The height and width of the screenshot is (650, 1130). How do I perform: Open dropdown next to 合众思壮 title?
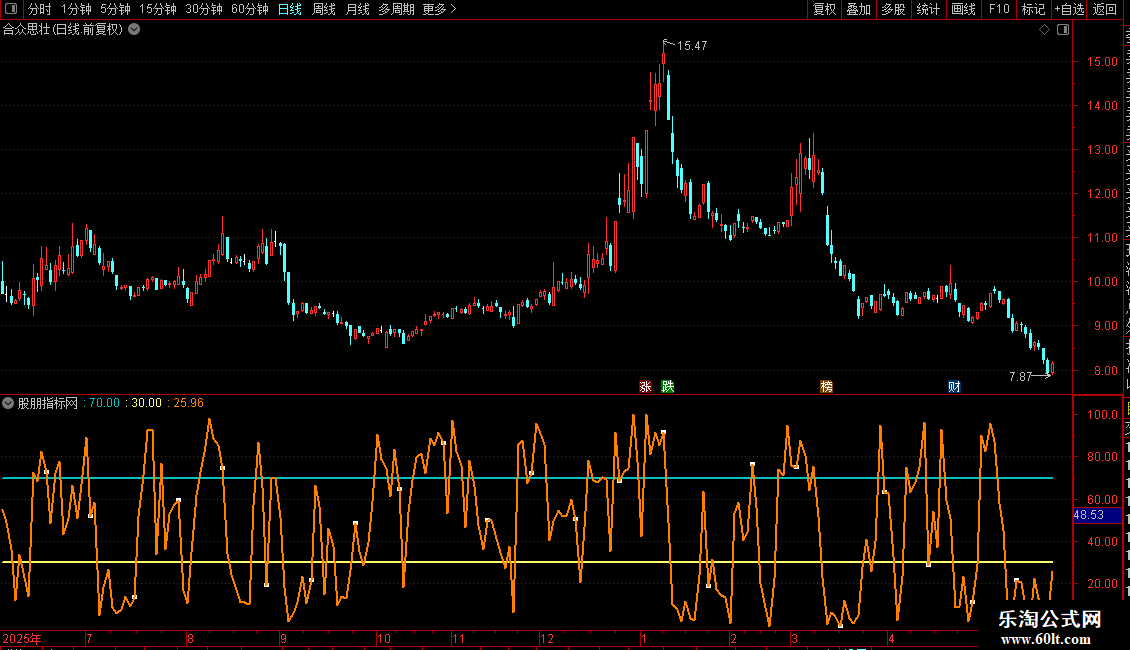[x=134, y=30]
